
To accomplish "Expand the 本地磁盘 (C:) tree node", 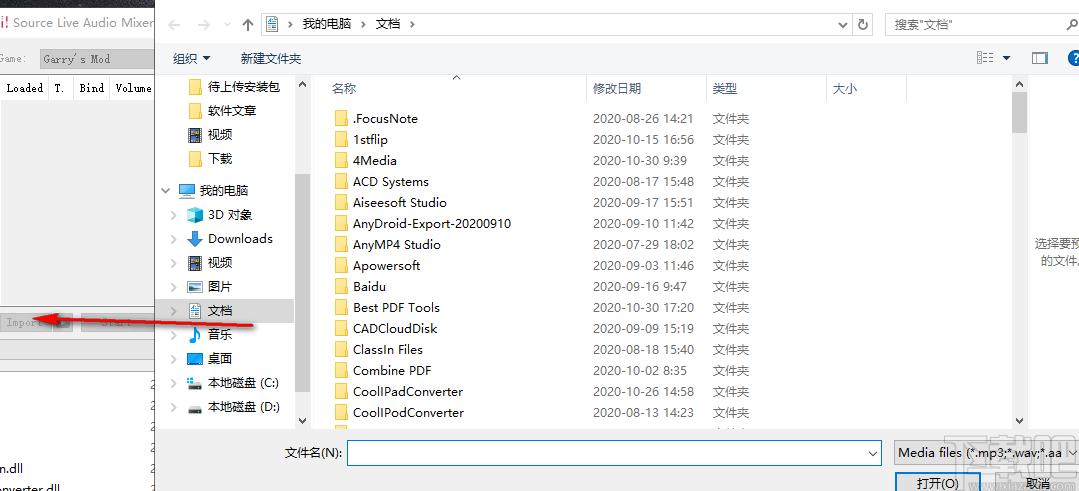I will click(174, 383).
